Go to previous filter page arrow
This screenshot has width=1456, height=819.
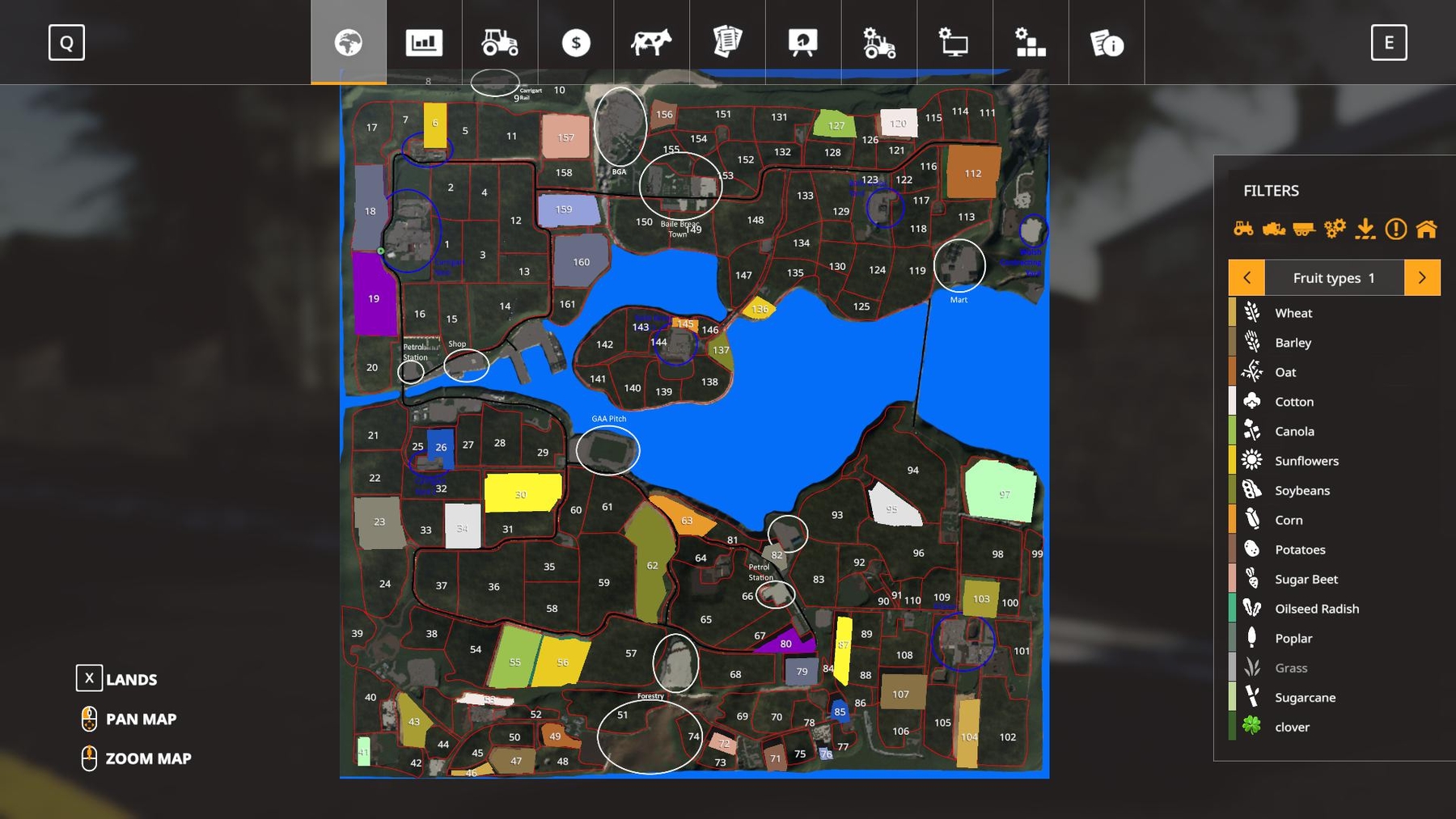tap(1246, 278)
